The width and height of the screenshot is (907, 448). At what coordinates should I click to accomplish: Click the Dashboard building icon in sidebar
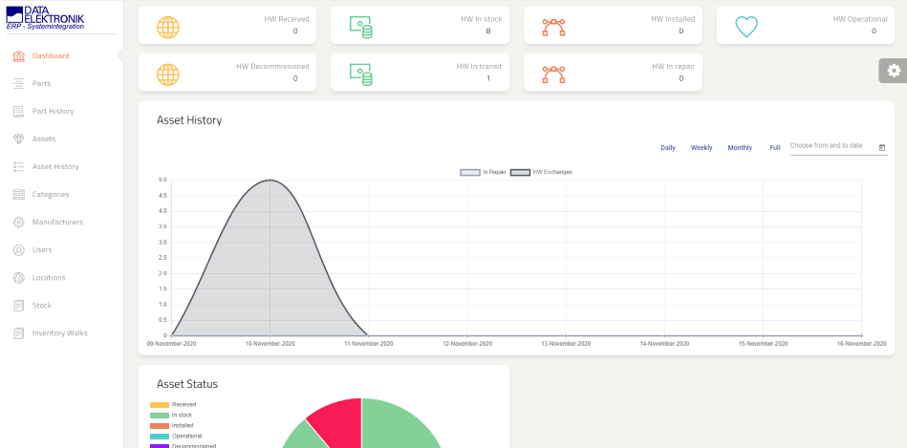click(19, 56)
